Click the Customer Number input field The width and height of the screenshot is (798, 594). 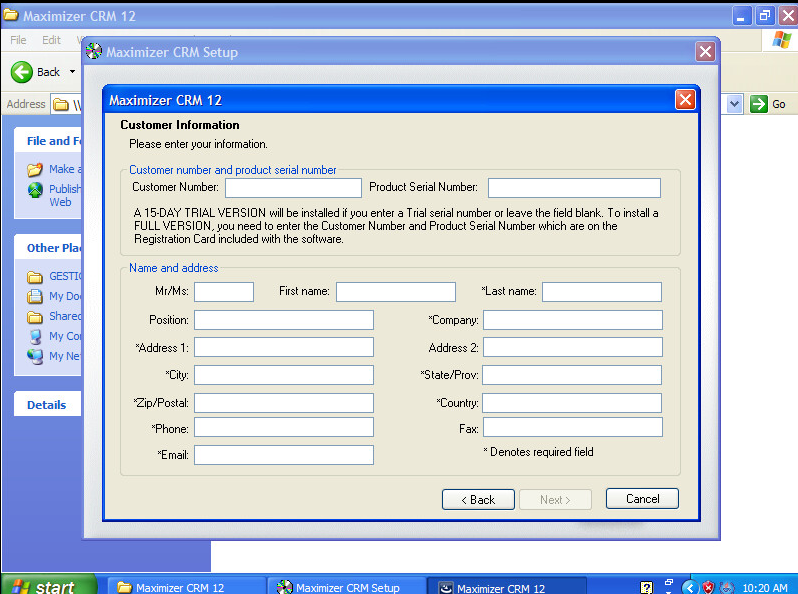click(x=293, y=188)
